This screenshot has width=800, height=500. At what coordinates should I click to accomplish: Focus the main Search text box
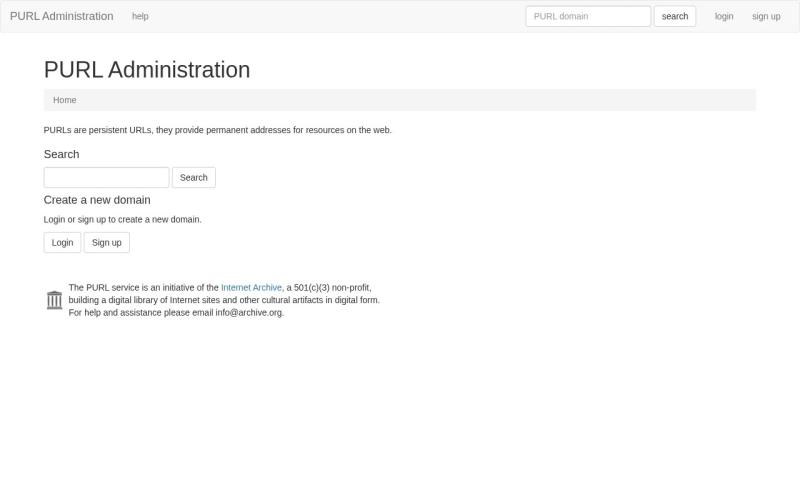[x=106, y=178]
